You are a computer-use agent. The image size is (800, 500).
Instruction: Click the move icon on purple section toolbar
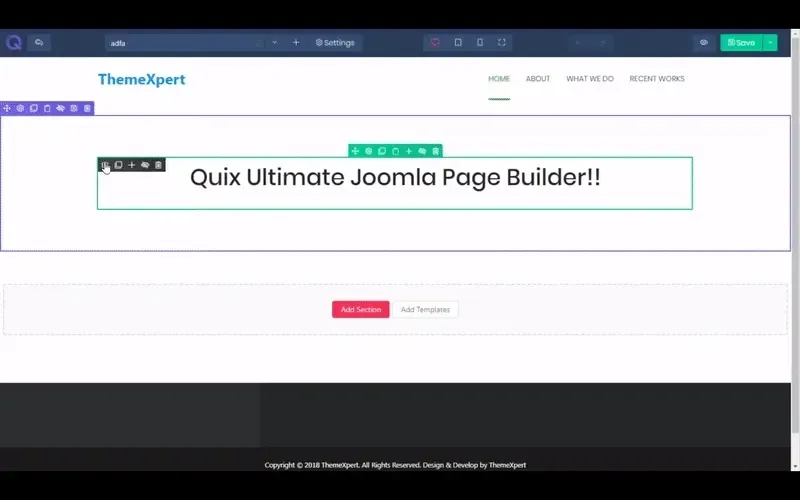(7, 108)
